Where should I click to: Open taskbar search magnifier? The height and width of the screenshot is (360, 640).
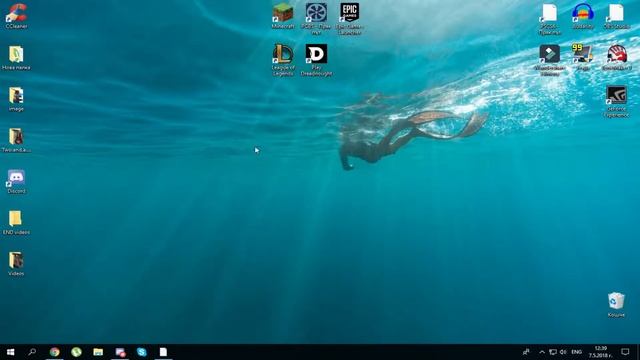tap(32, 352)
